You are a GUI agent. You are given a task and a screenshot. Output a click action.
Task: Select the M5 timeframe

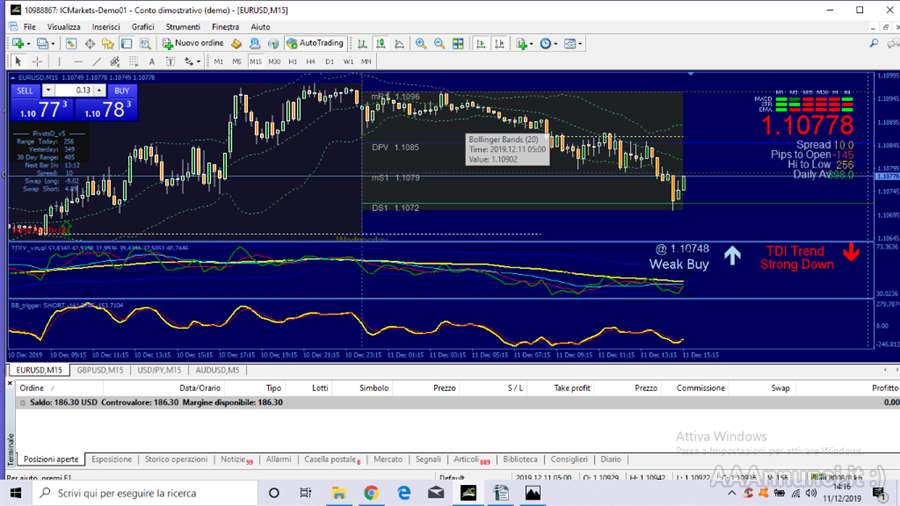[x=236, y=61]
